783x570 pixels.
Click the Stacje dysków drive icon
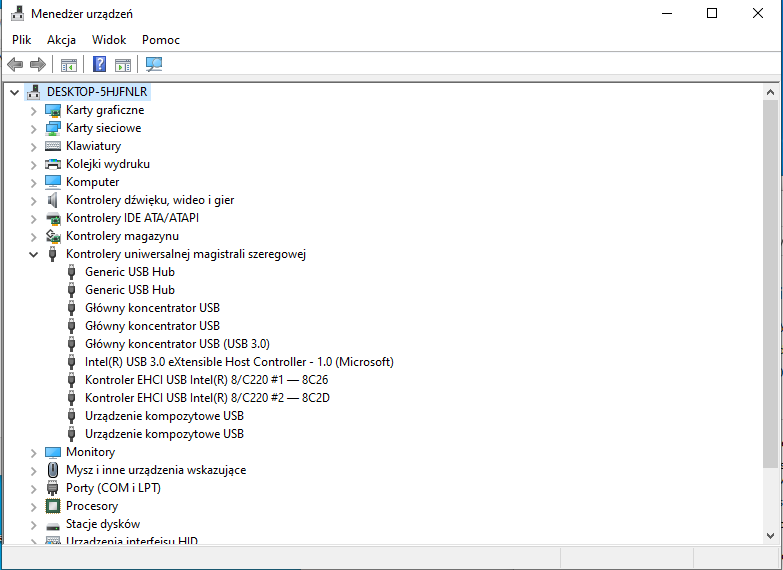53,526
